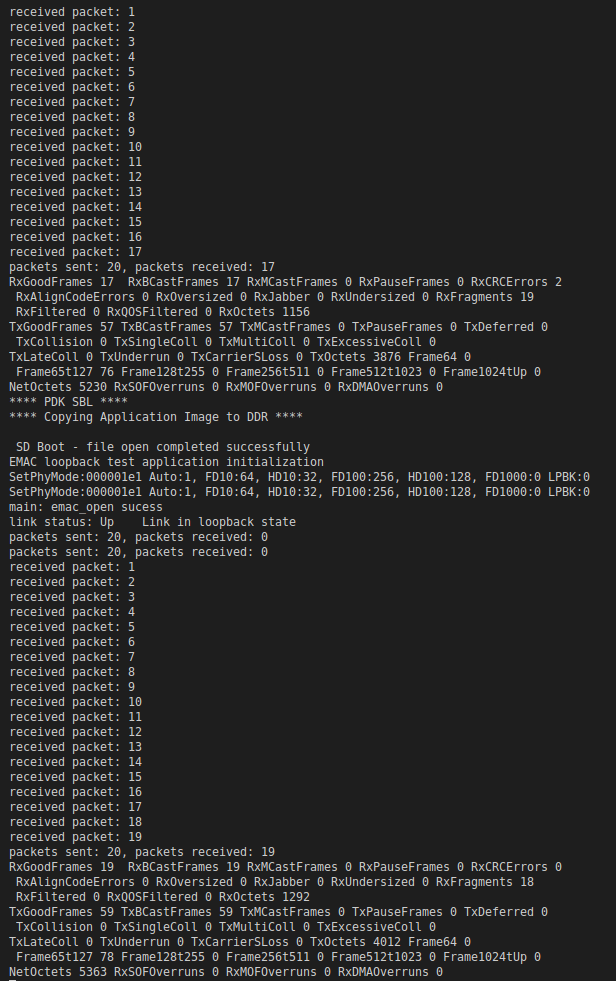Click the "received packet: 18" line
Viewport: 616px width, 981px height.
click(76, 822)
